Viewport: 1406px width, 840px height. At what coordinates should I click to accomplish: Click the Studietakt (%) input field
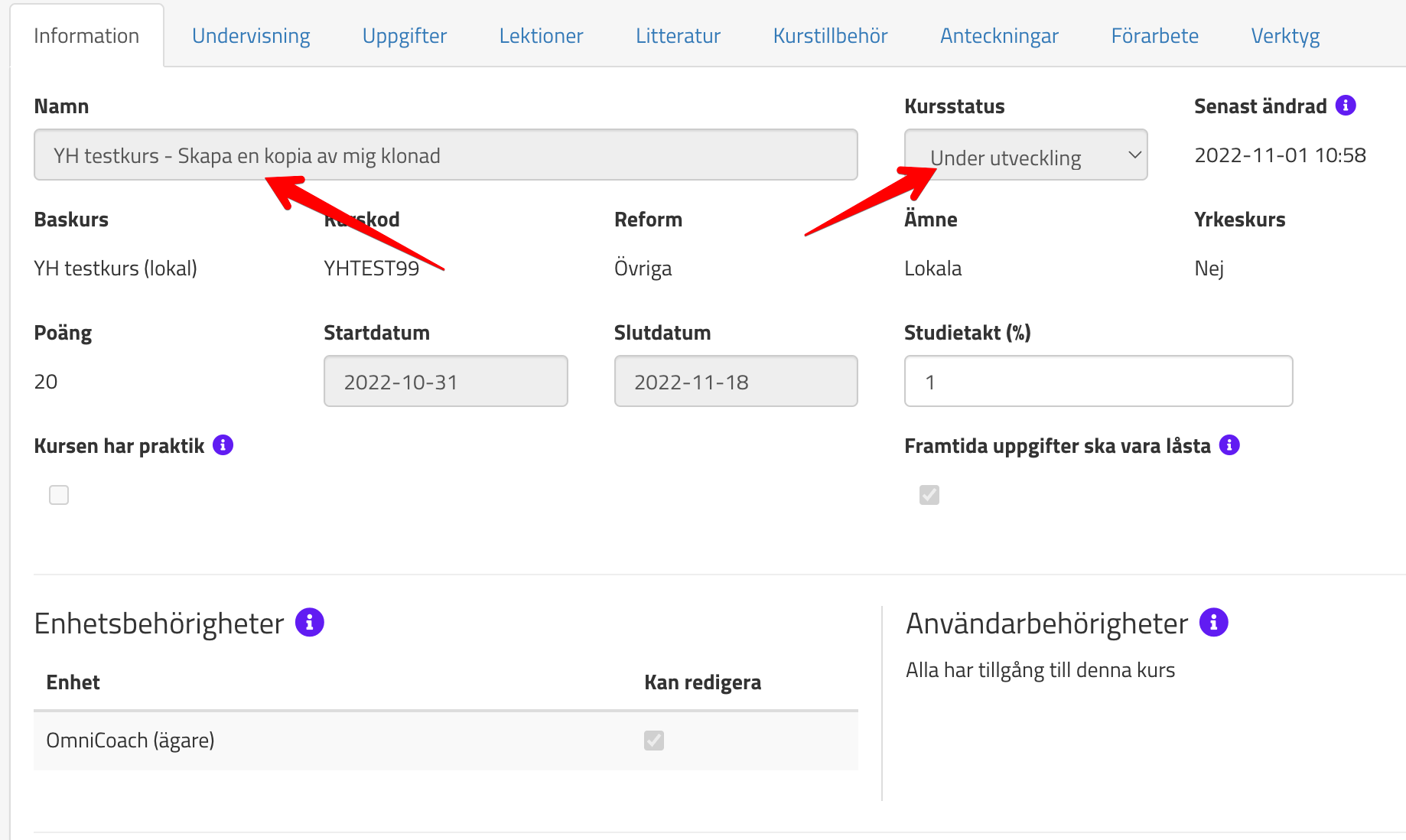(x=1098, y=381)
